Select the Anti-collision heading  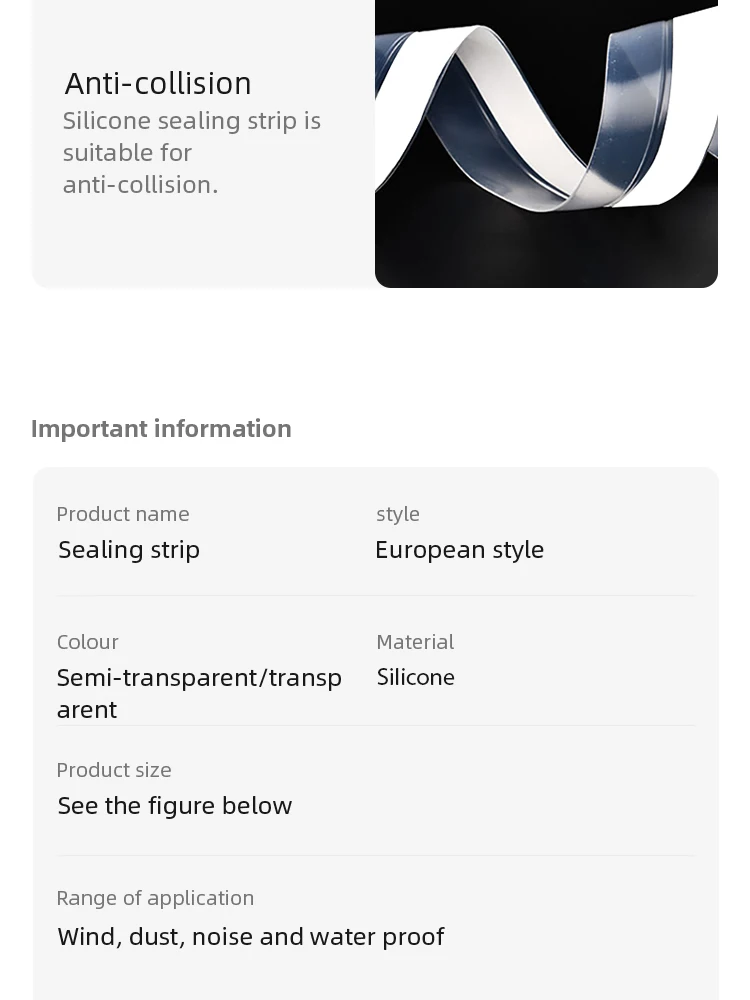click(x=158, y=84)
